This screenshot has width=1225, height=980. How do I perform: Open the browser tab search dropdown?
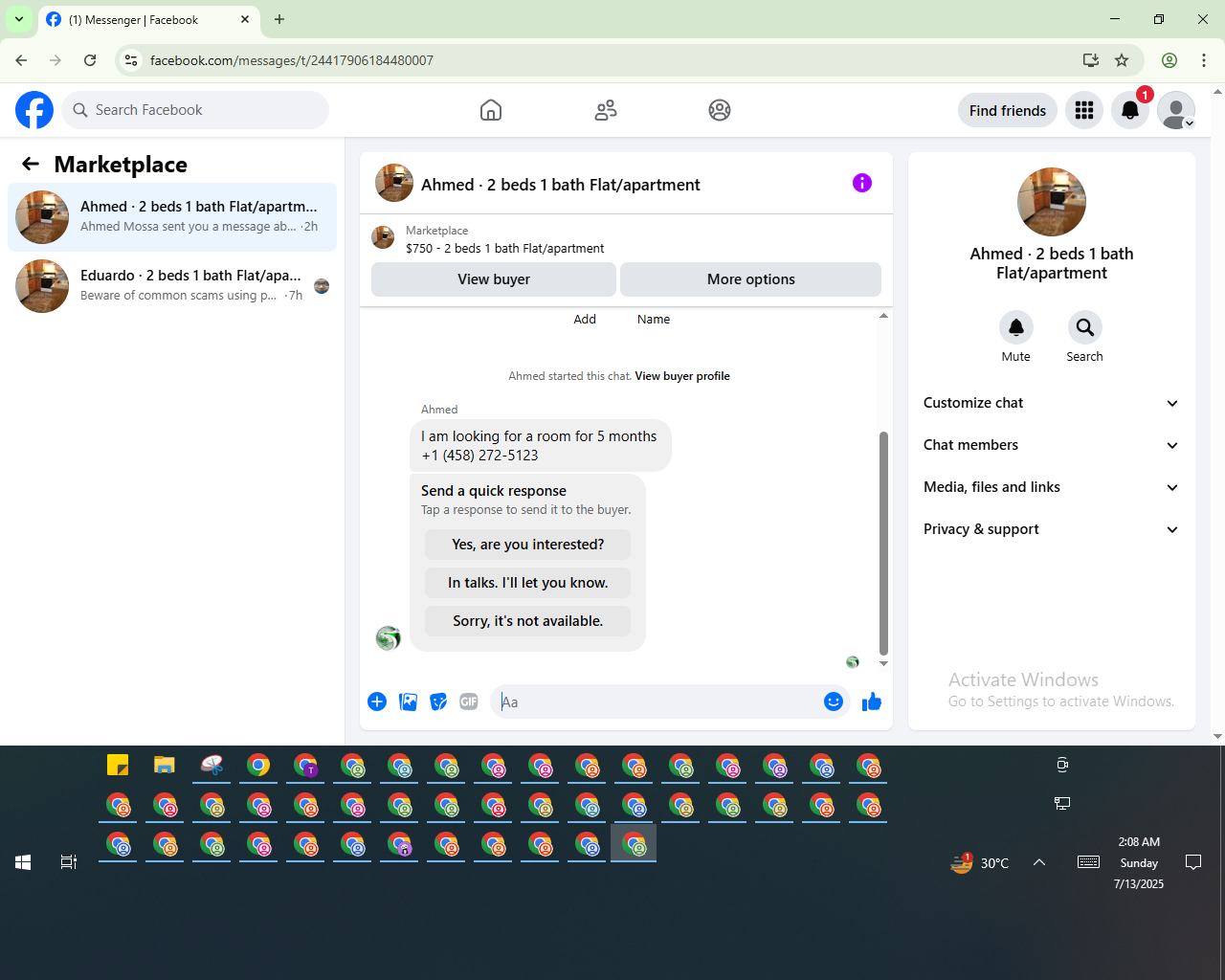(x=19, y=19)
